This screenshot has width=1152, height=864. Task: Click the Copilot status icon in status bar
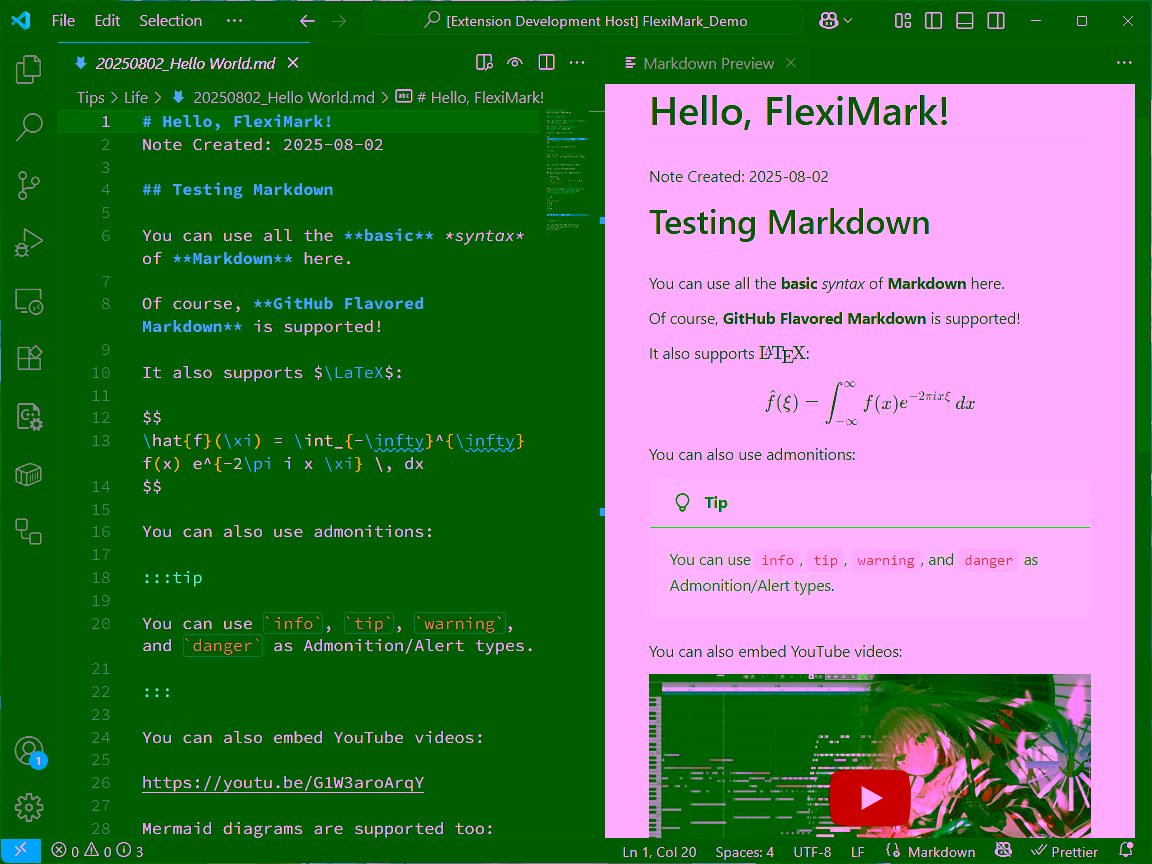[x=1003, y=851]
